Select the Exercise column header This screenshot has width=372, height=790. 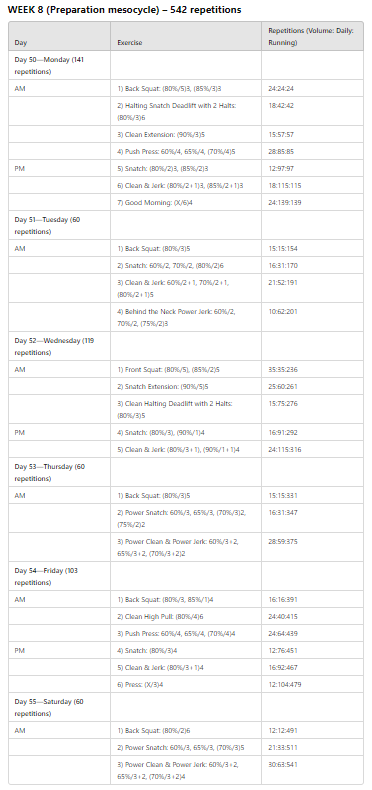click(186, 36)
